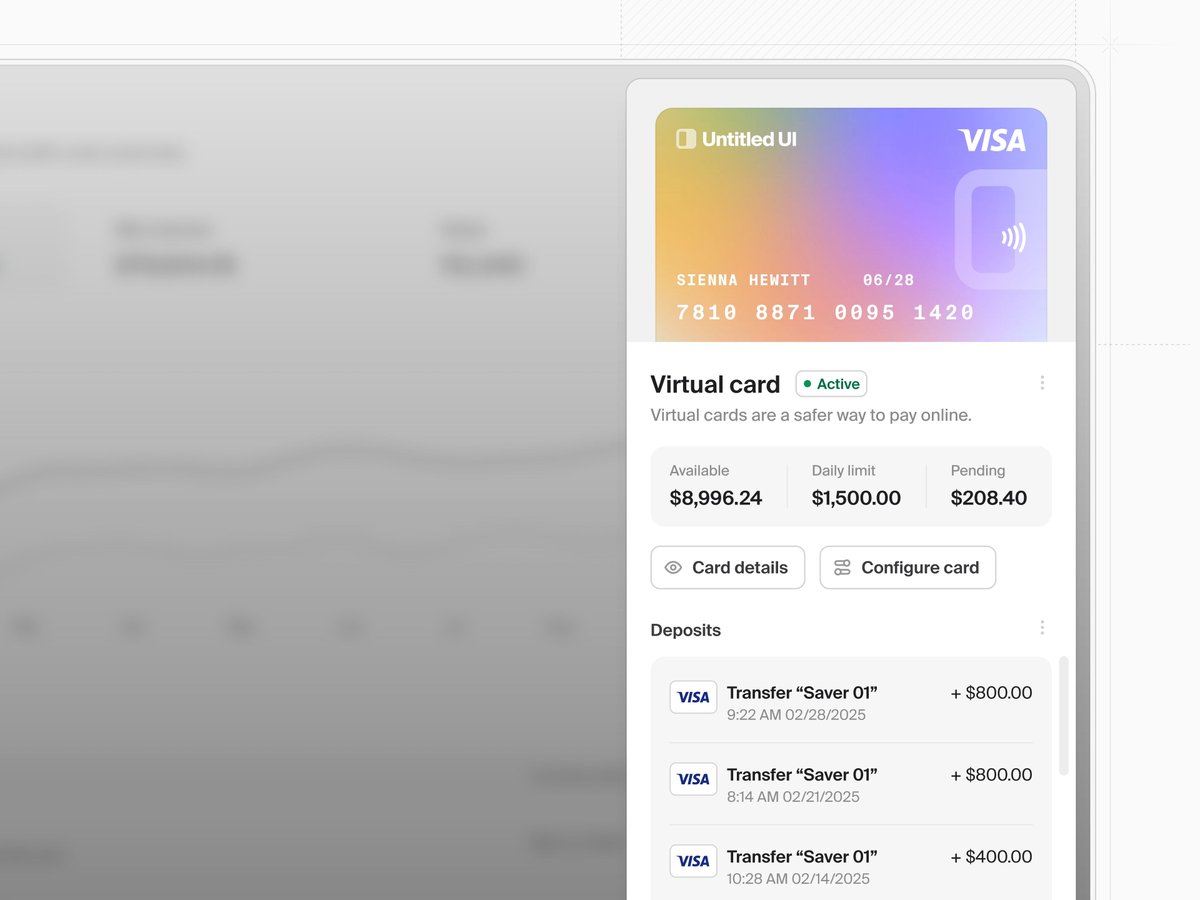Click the safer way to pay online description

point(811,415)
